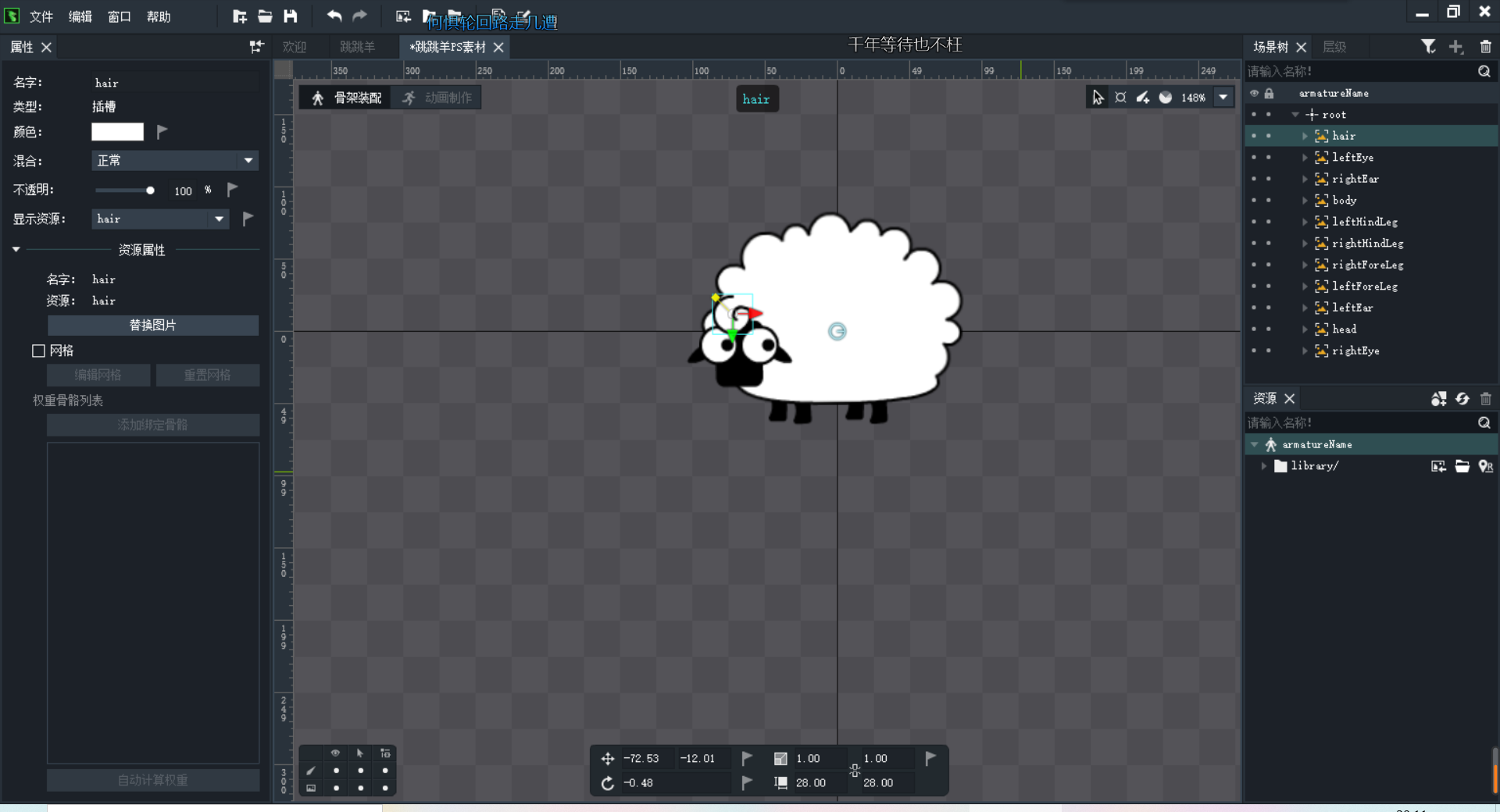Click the undo arrow in toolbar
The width and height of the screenshot is (1500, 812).
(334, 16)
